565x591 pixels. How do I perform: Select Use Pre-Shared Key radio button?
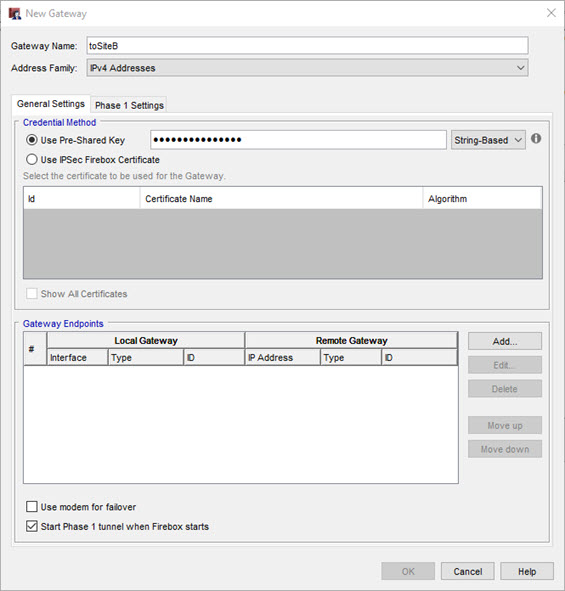(x=32, y=140)
